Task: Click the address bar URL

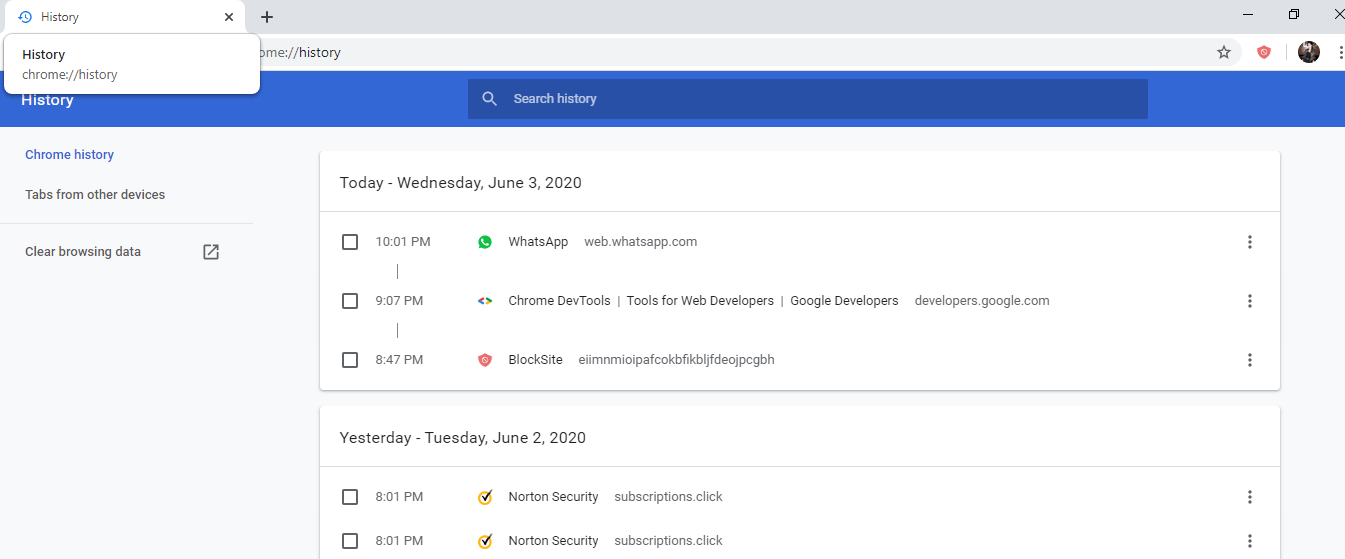Action: pyautogui.click(x=300, y=52)
